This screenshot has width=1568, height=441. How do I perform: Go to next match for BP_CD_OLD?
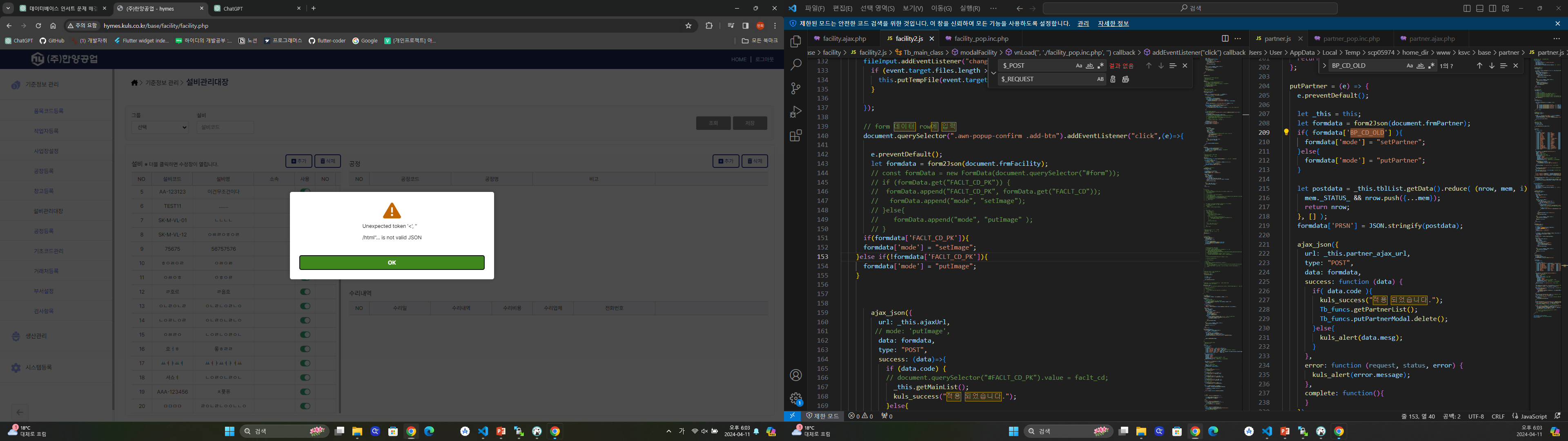pos(1491,66)
